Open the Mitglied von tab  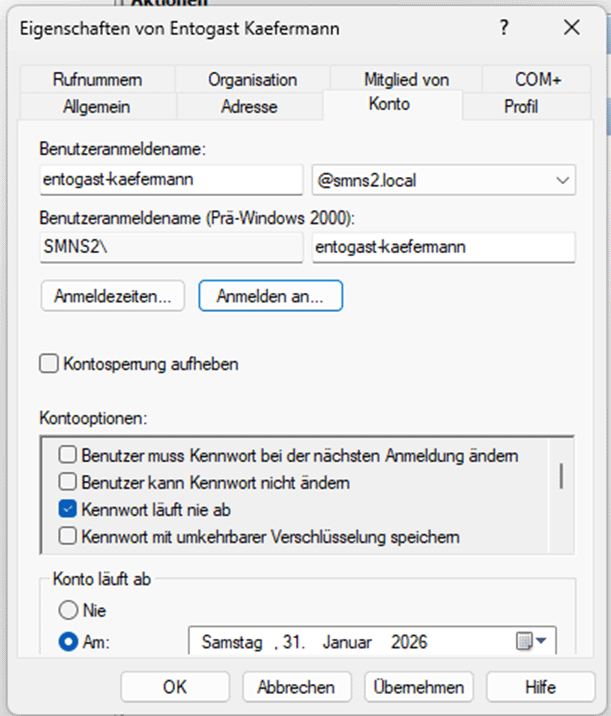[406, 80]
